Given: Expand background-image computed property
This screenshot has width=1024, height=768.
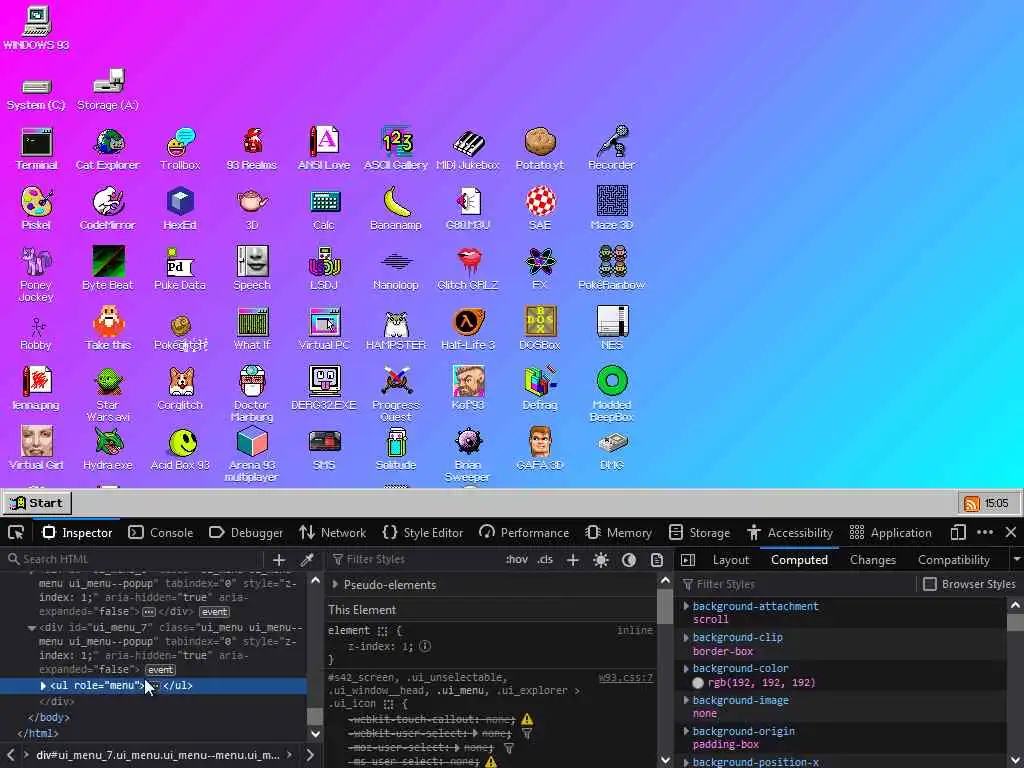Looking at the screenshot, I should pyautogui.click(x=686, y=700).
